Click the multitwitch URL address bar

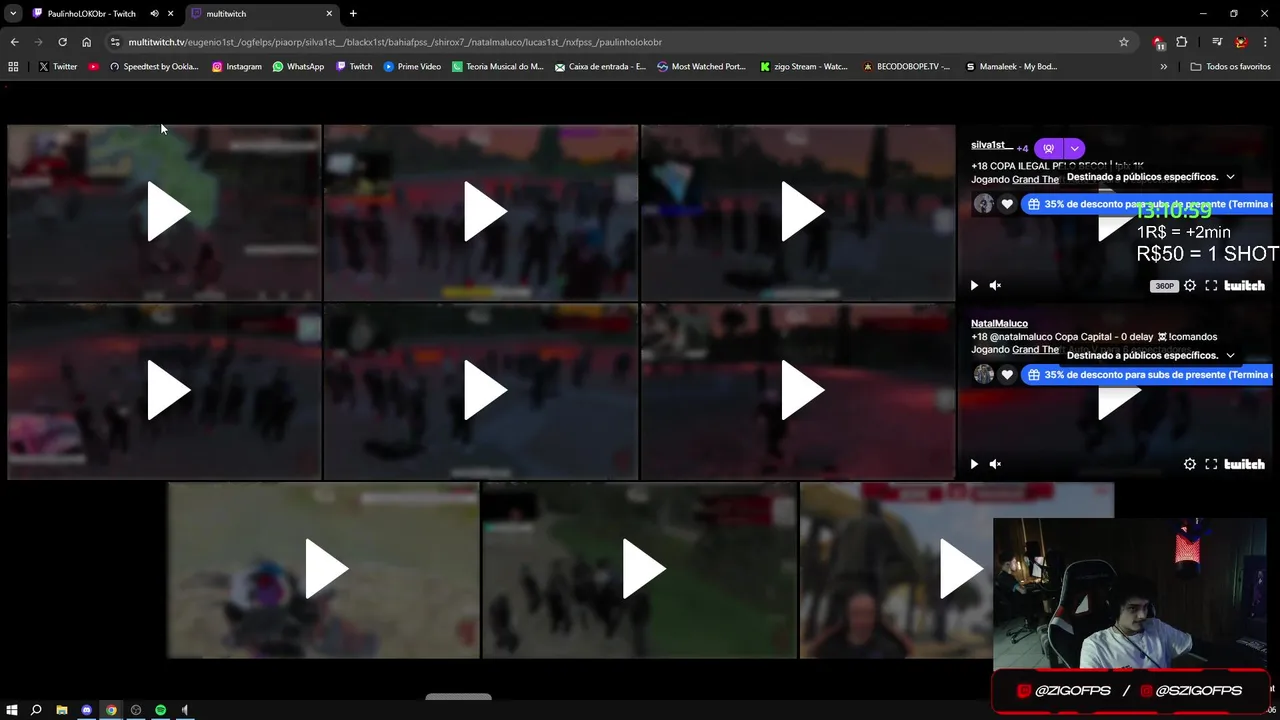[x=620, y=42]
